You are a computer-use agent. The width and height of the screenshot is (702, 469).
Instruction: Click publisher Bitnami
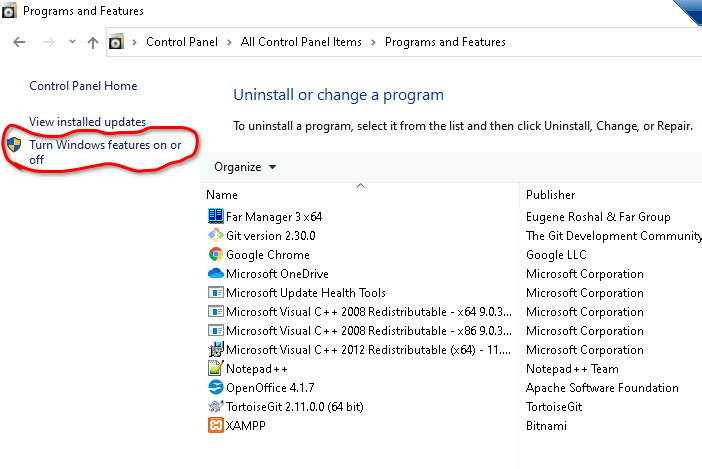tap(546, 426)
